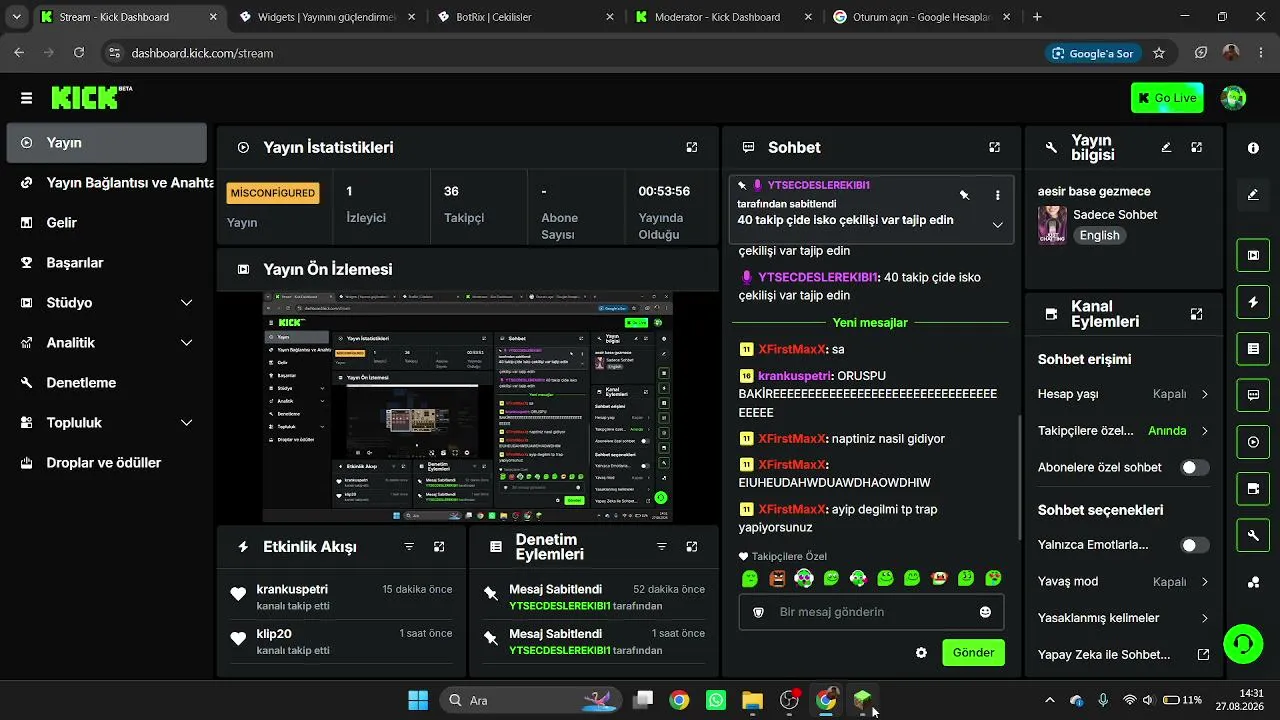Image resolution: width=1280 pixels, height=720 pixels.
Task: Unpin the pinned chat message
Action: click(964, 195)
